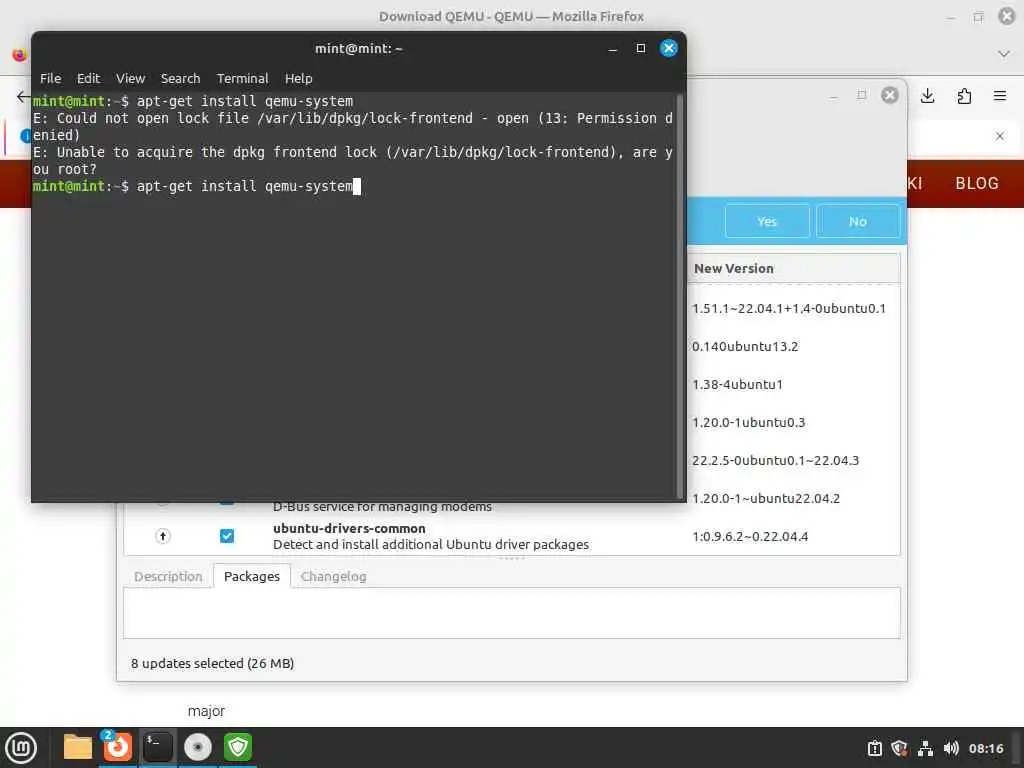Click No in the Update Manager prompt

857,221
